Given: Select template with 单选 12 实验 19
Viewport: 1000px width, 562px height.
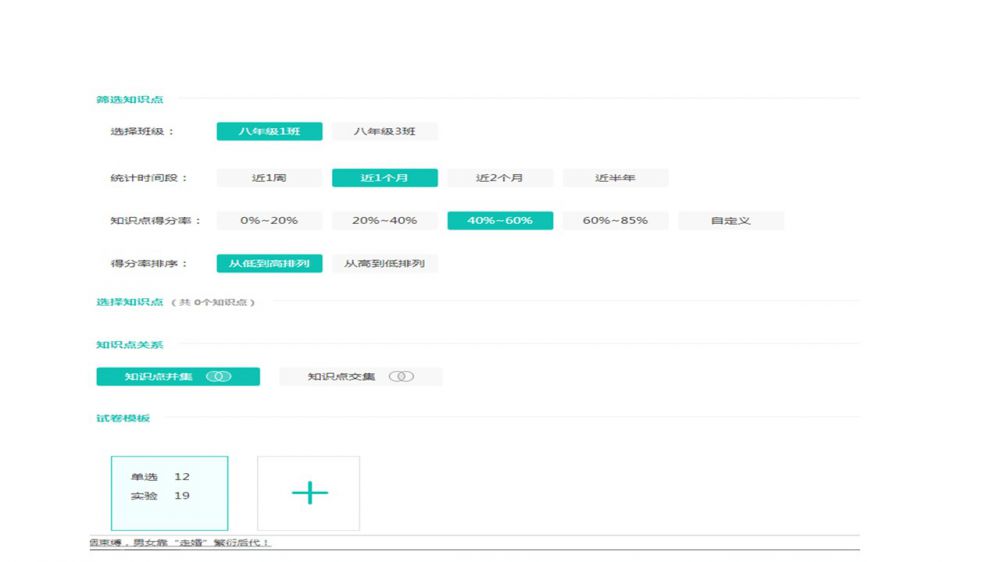Looking at the screenshot, I should pos(169,493).
